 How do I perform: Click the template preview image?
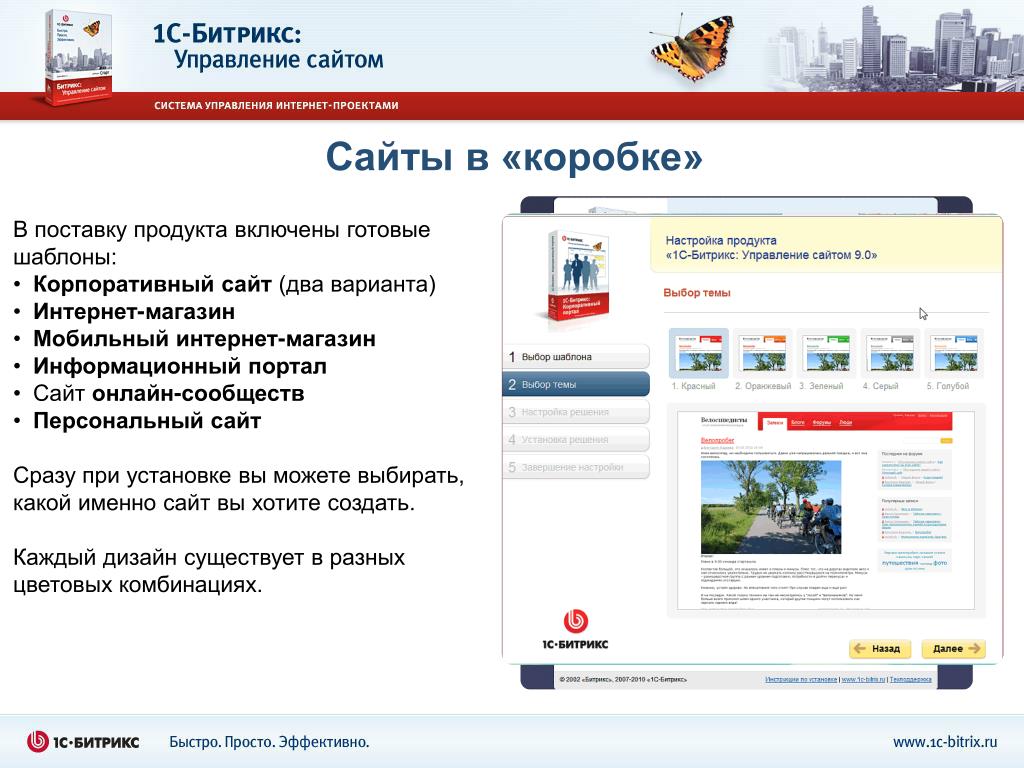pyautogui.click(x=825, y=511)
